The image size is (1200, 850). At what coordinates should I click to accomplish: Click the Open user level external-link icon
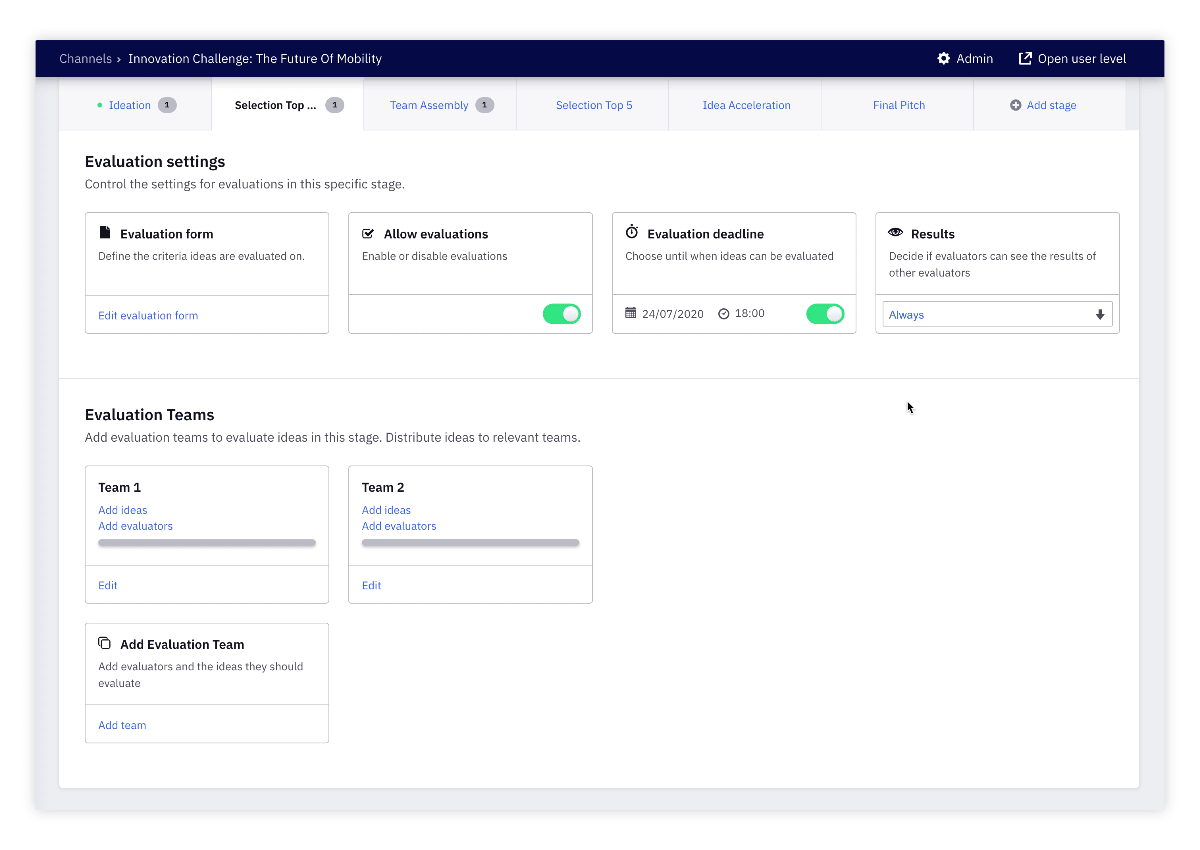(1025, 59)
